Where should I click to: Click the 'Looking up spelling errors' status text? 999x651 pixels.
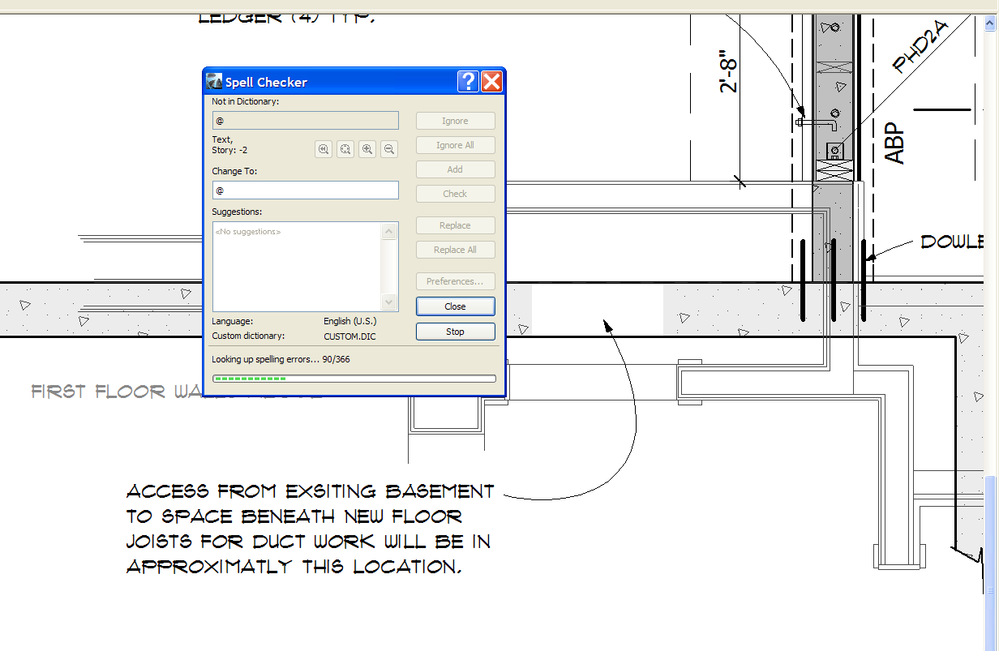[x=280, y=359]
